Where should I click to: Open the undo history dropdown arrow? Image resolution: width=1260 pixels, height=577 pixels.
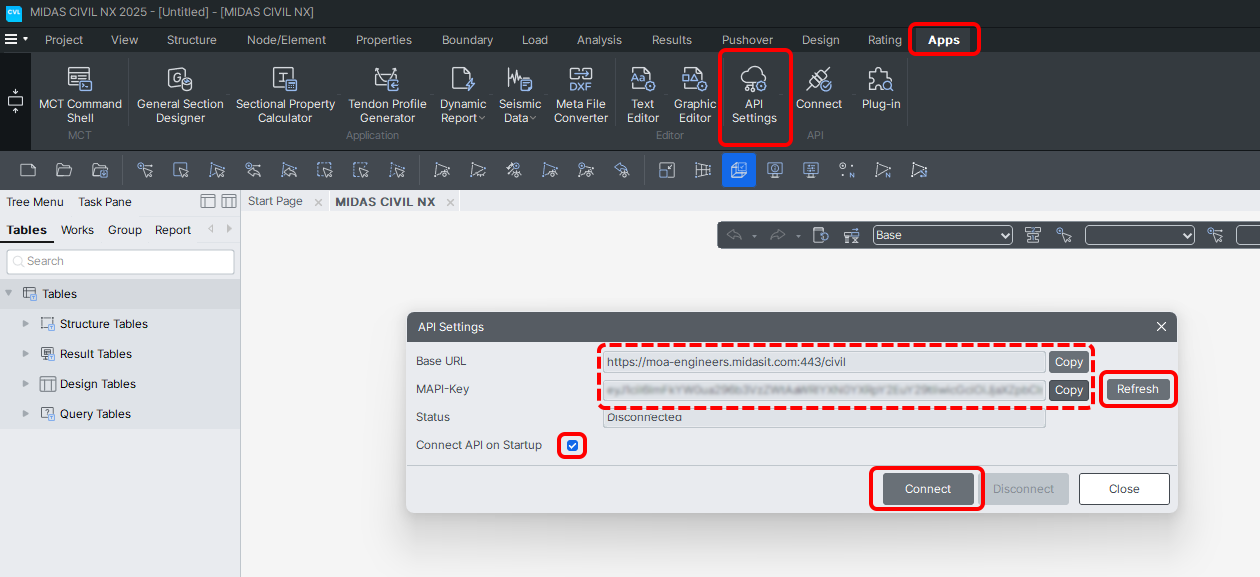[754, 236]
